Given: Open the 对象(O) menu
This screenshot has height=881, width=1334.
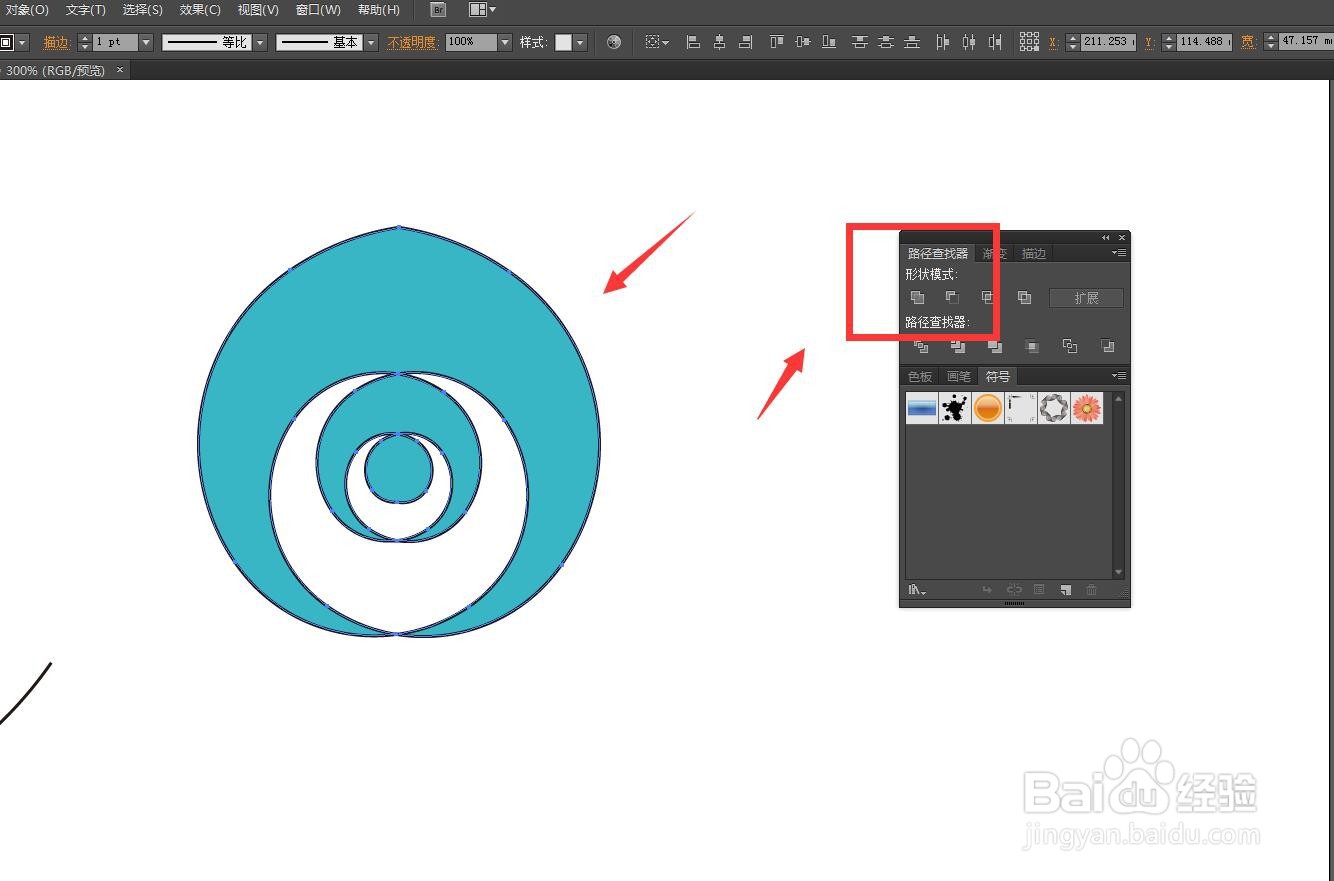Looking at the screenshot, I should click(x=27, y=10).
